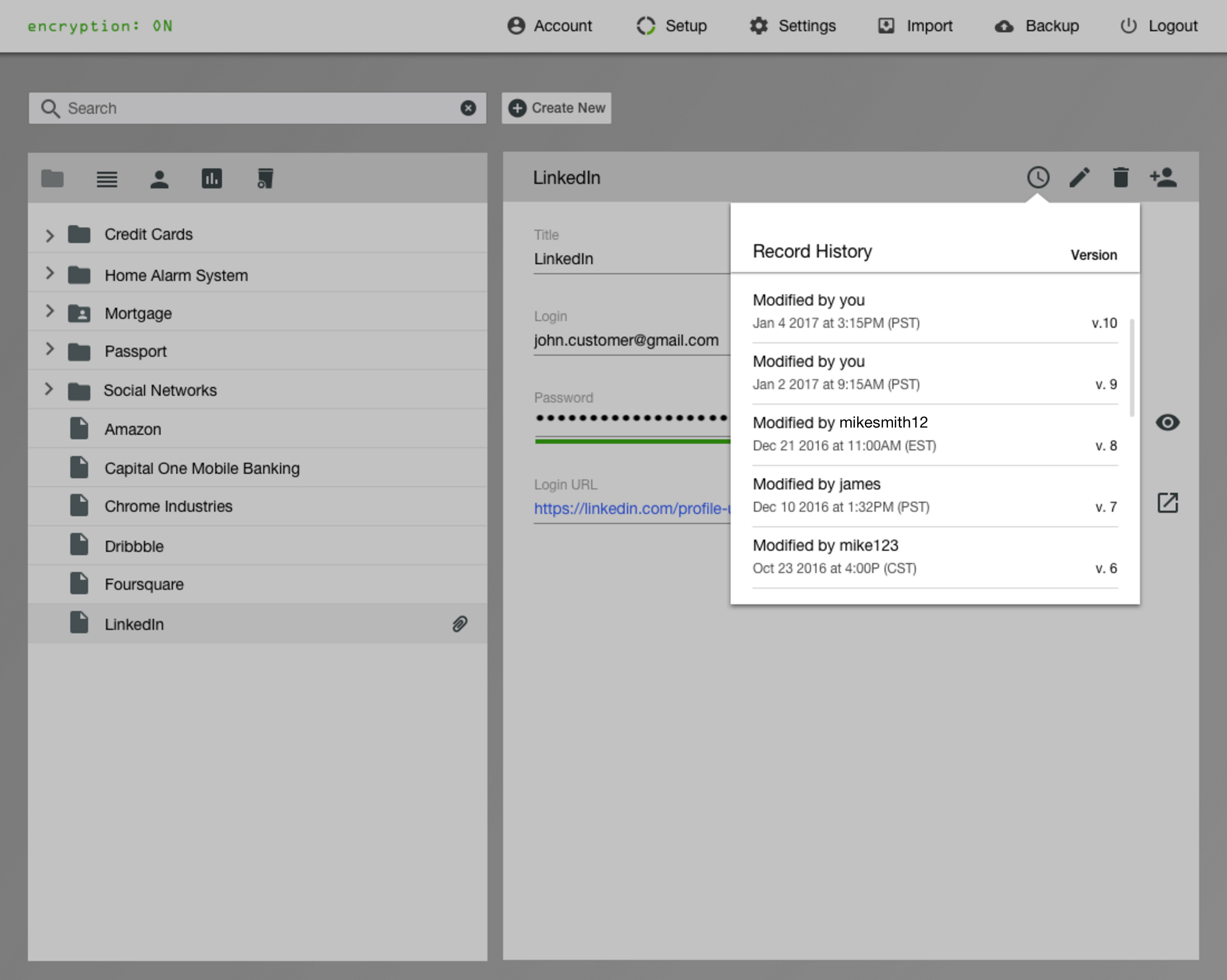Click the pencil edit icon
Screen dimensions: 1227x980
1079,177
